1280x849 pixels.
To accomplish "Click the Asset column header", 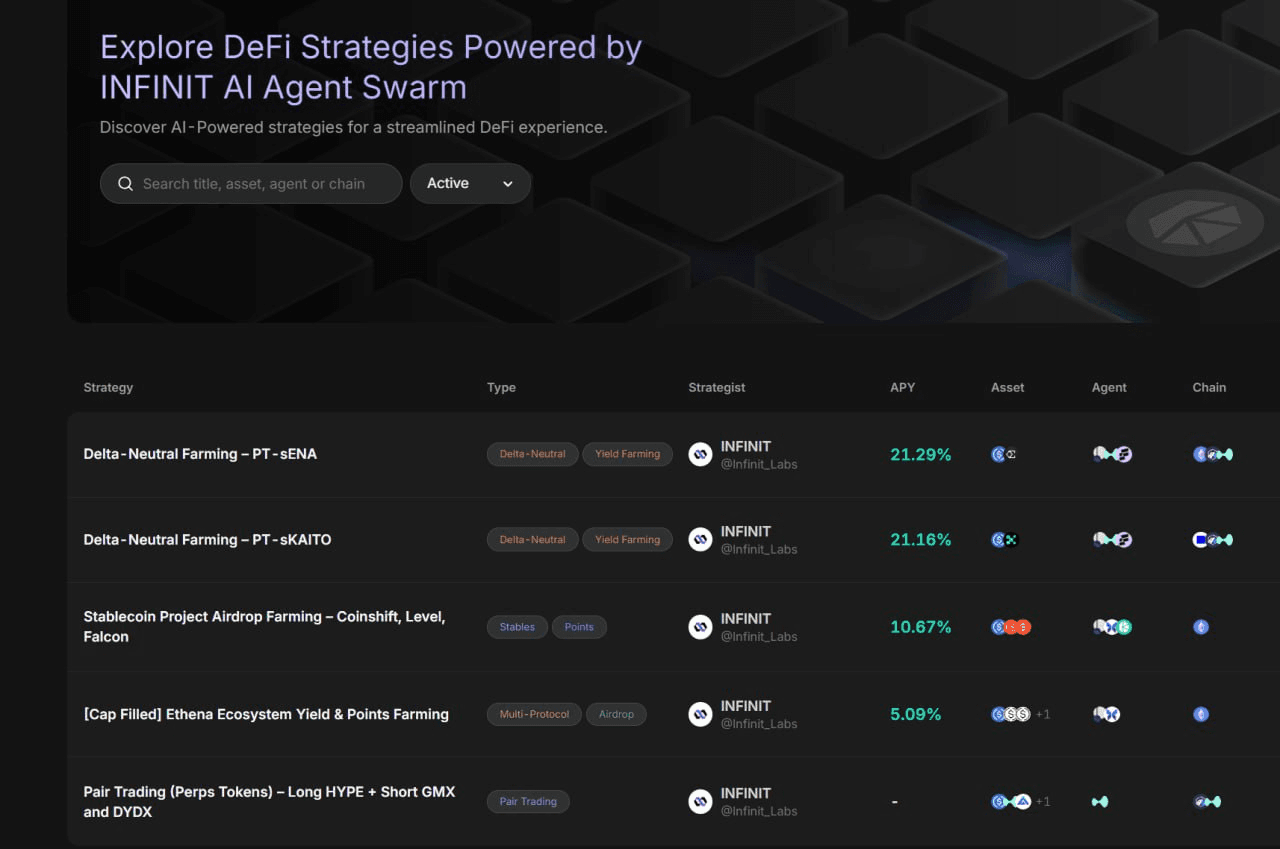I will point(1007,387).
